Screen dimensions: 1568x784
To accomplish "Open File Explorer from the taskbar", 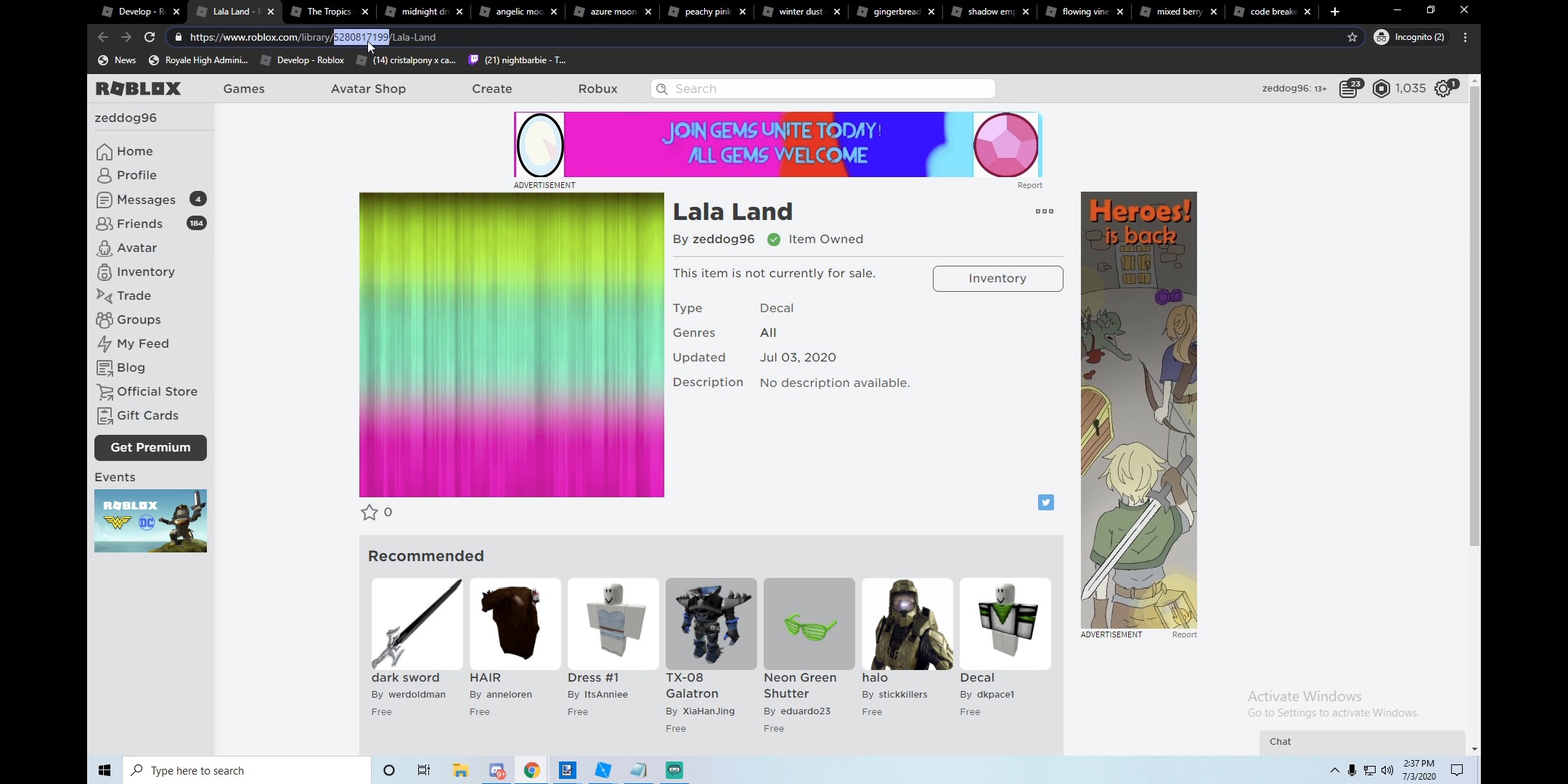I will 460,770.
